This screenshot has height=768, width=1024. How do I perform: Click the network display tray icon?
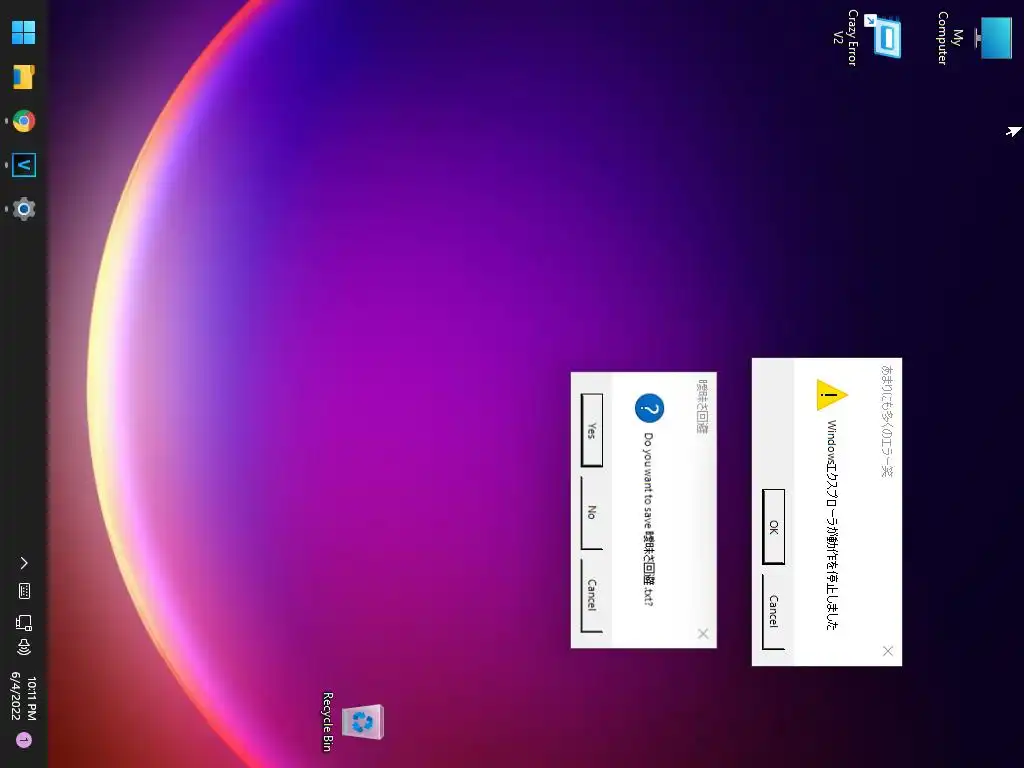tap(24, 622)
